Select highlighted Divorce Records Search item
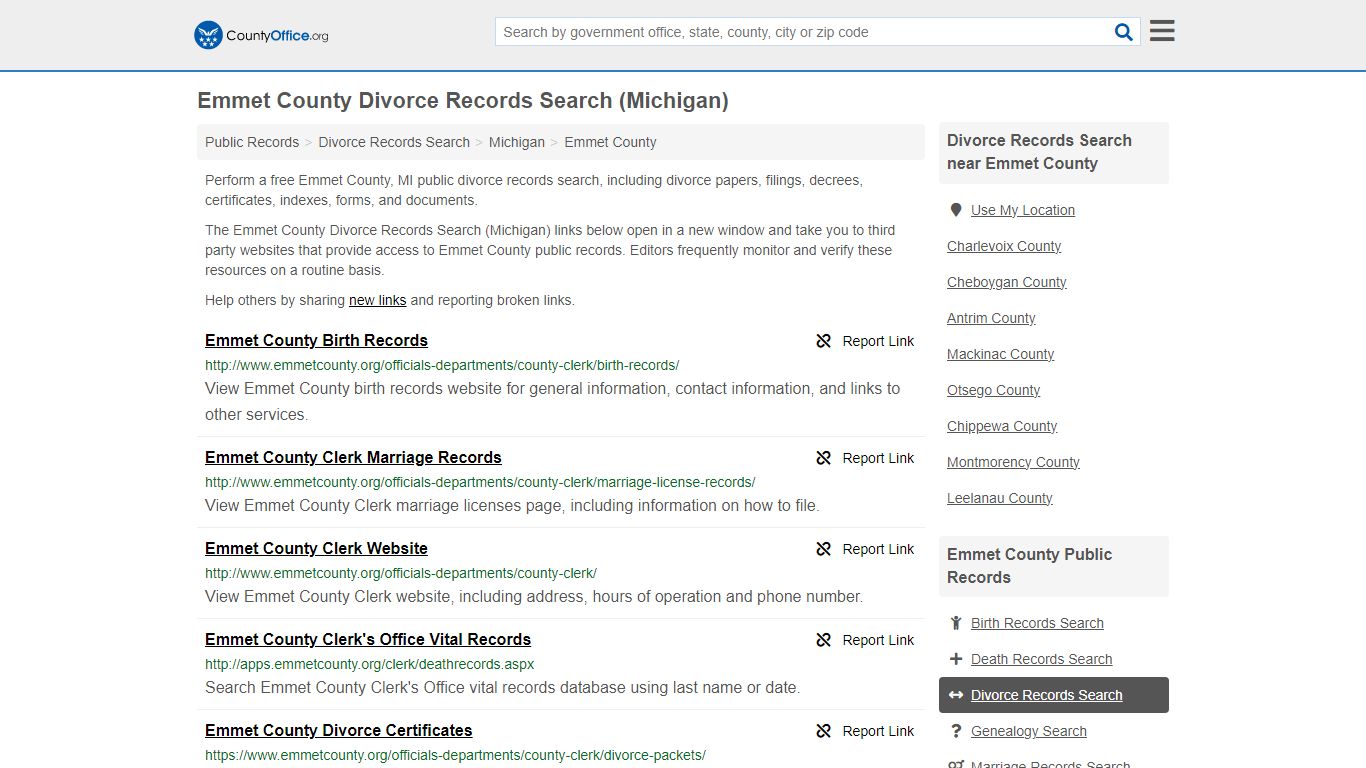 tap(1054, 695)
